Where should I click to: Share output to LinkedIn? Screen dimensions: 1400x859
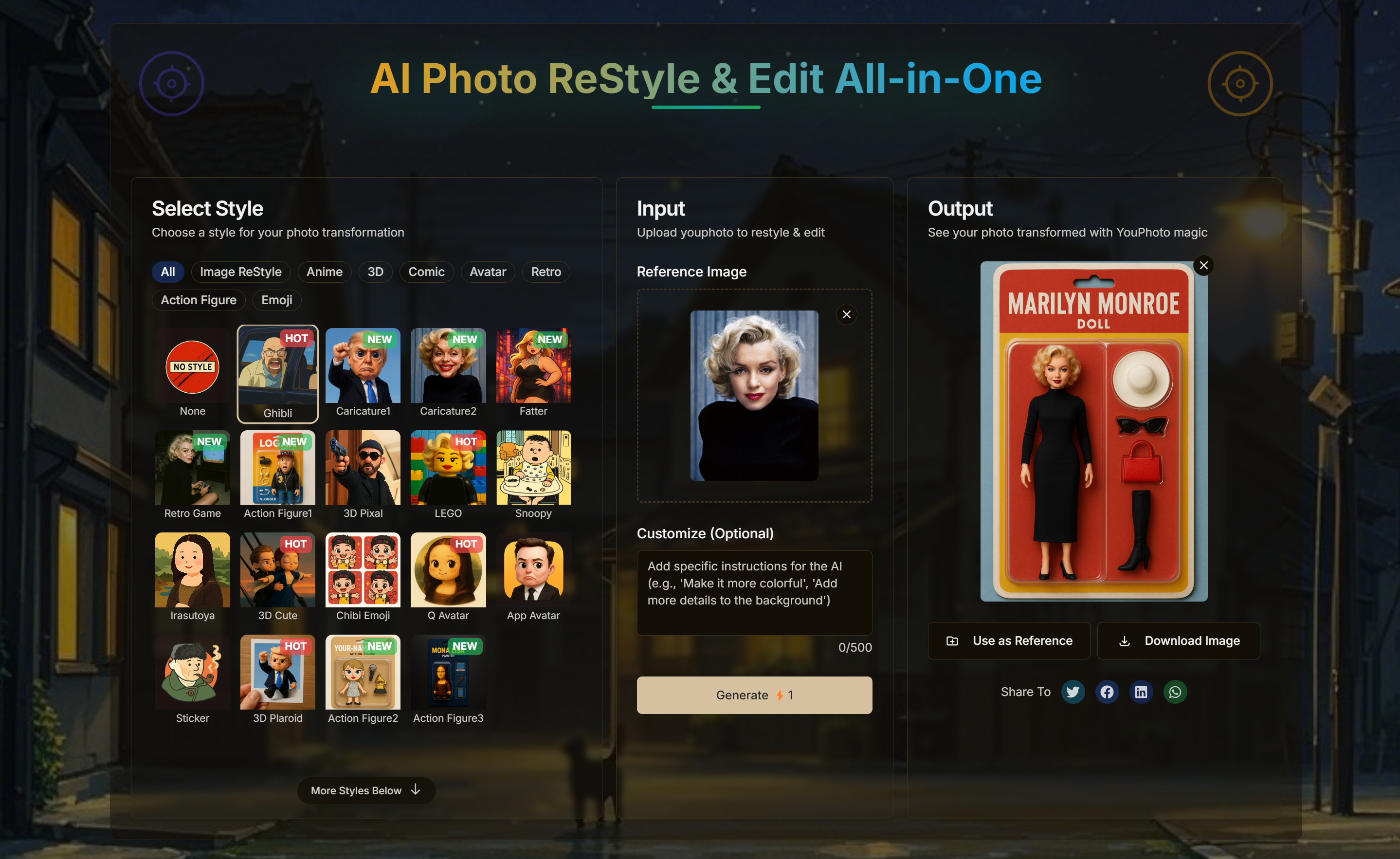click(1141, 692)
